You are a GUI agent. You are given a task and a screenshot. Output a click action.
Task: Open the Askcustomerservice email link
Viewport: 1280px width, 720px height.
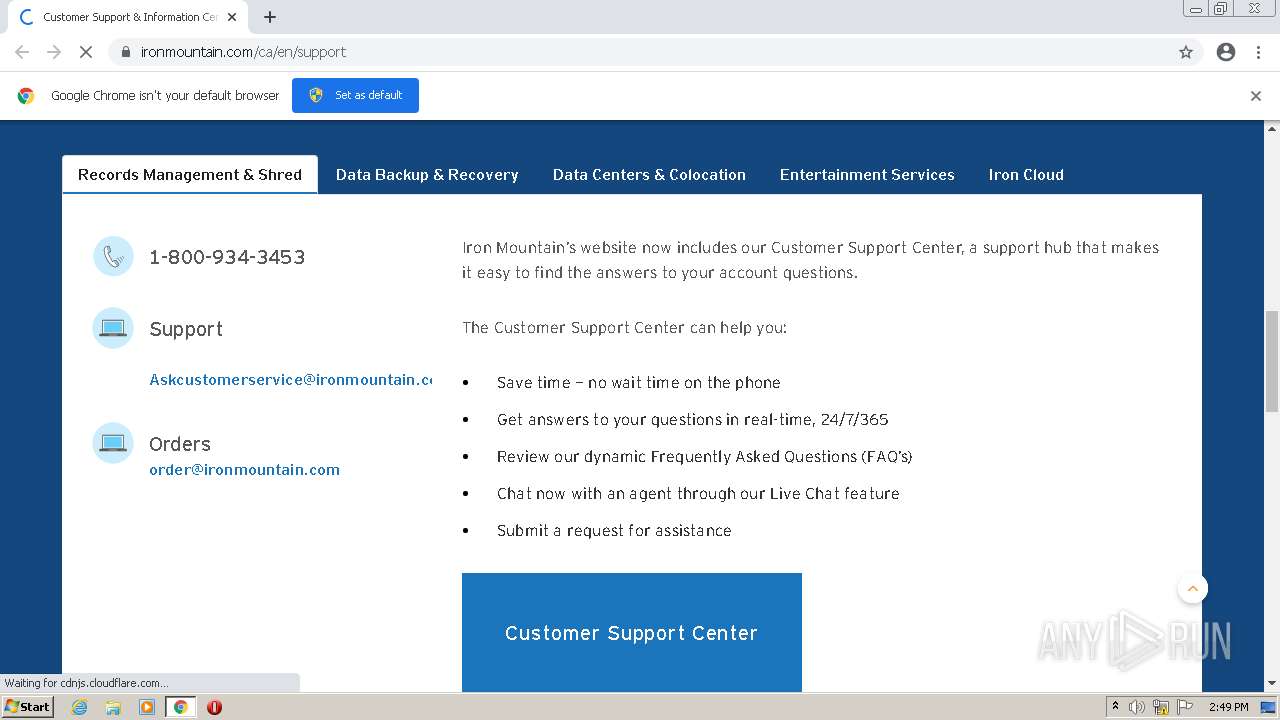[290, 380]
